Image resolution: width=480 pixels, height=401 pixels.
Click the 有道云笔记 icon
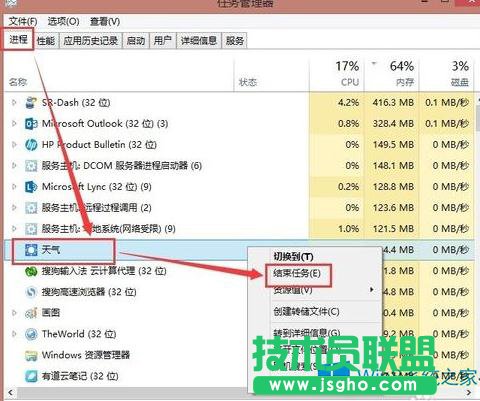31,376
